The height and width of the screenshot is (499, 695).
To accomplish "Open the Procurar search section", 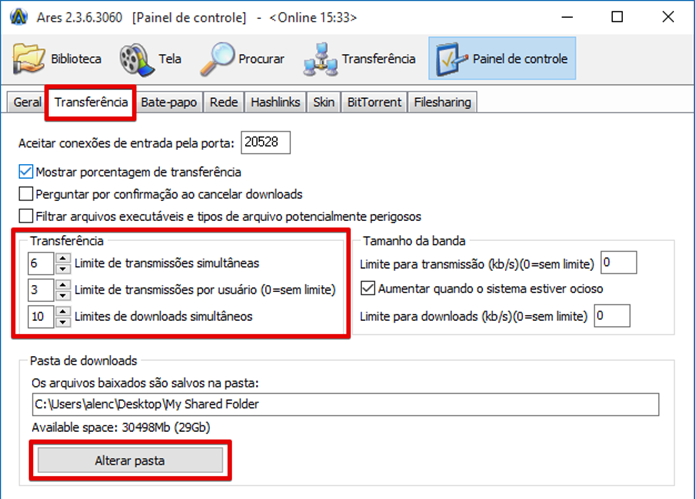I will coord(242,58).
